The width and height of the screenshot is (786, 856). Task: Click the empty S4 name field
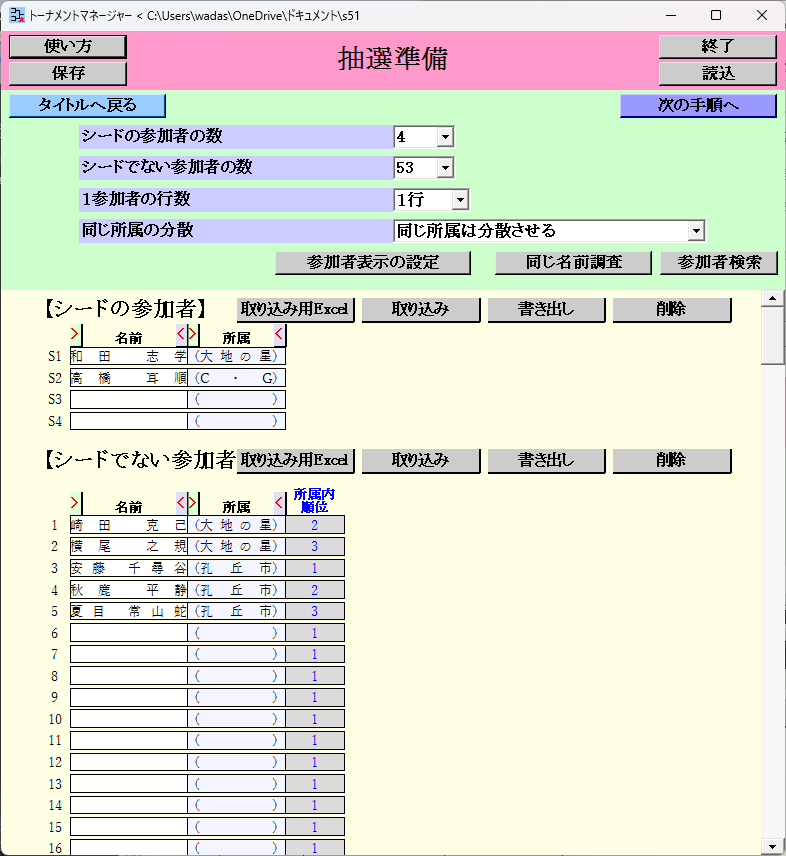129,421
